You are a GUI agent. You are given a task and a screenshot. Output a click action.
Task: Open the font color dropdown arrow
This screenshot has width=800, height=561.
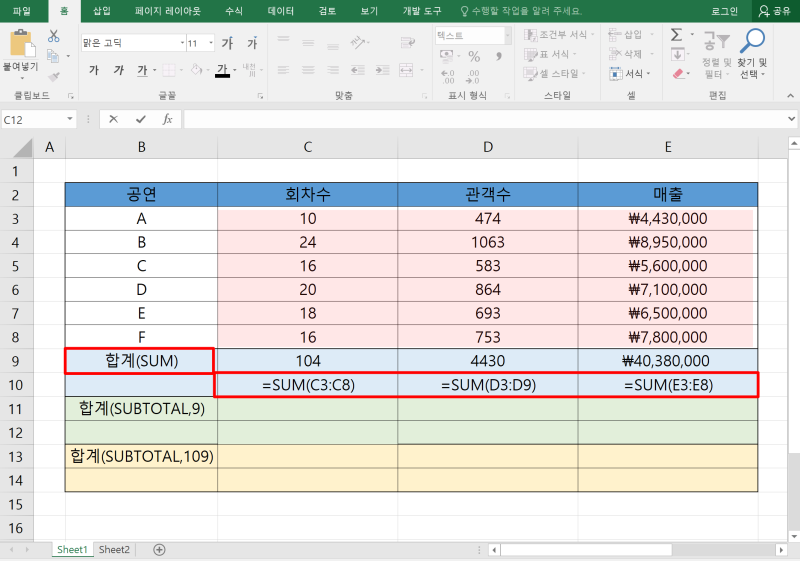(x=235, y=70)
